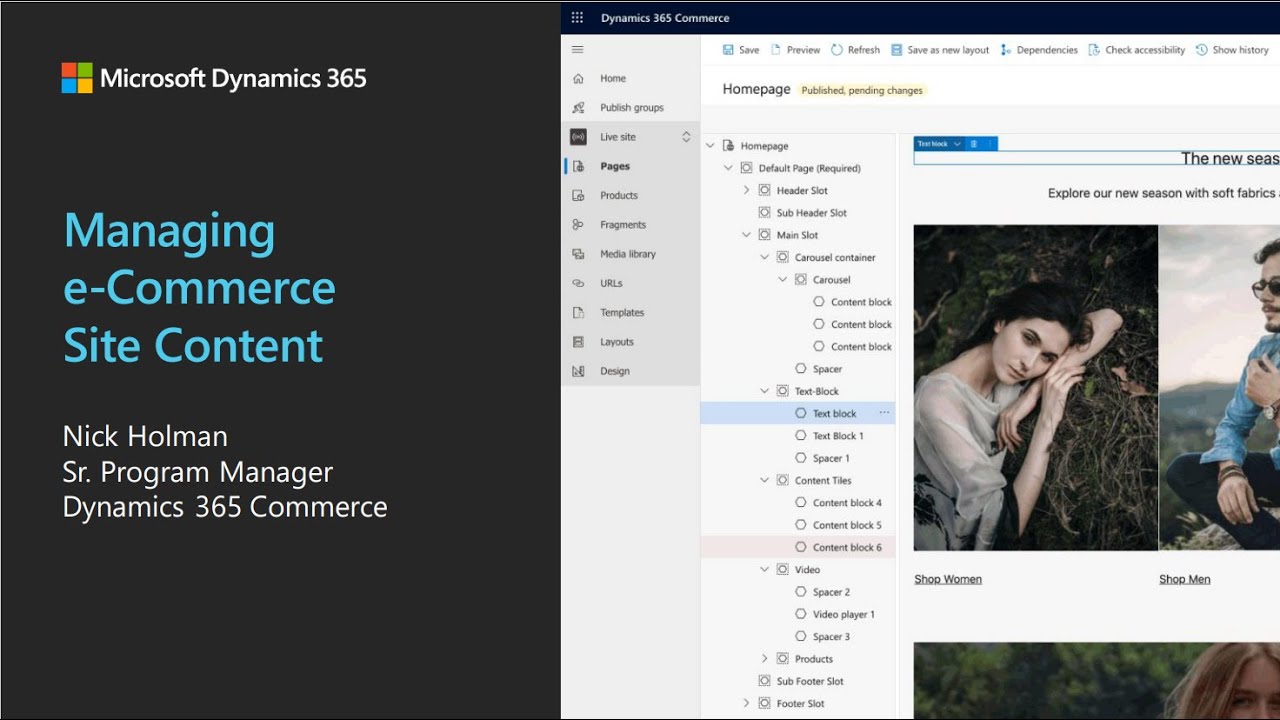Collapse the Text-Block container node
Viewport: 1280px width, 720px height.
click(x=764, y=391)
